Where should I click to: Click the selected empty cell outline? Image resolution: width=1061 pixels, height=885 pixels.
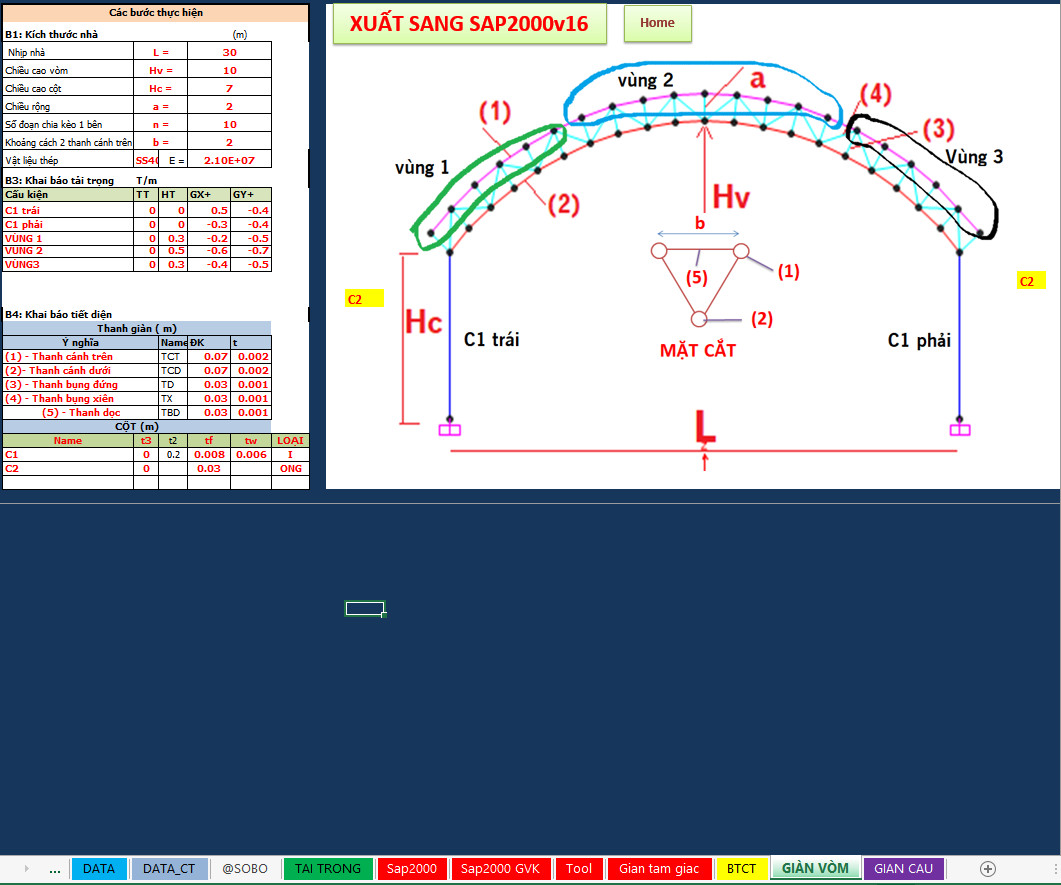[x=365, y=609]
